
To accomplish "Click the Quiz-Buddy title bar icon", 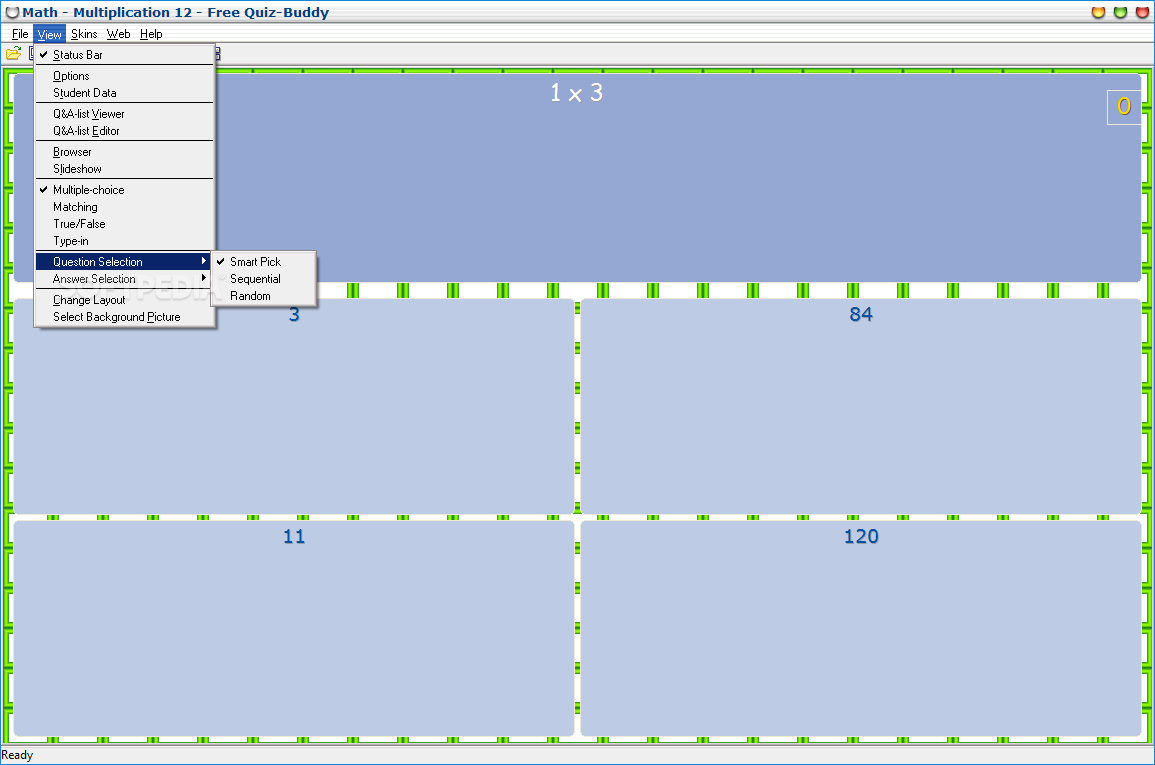I will tap(13, 13).
